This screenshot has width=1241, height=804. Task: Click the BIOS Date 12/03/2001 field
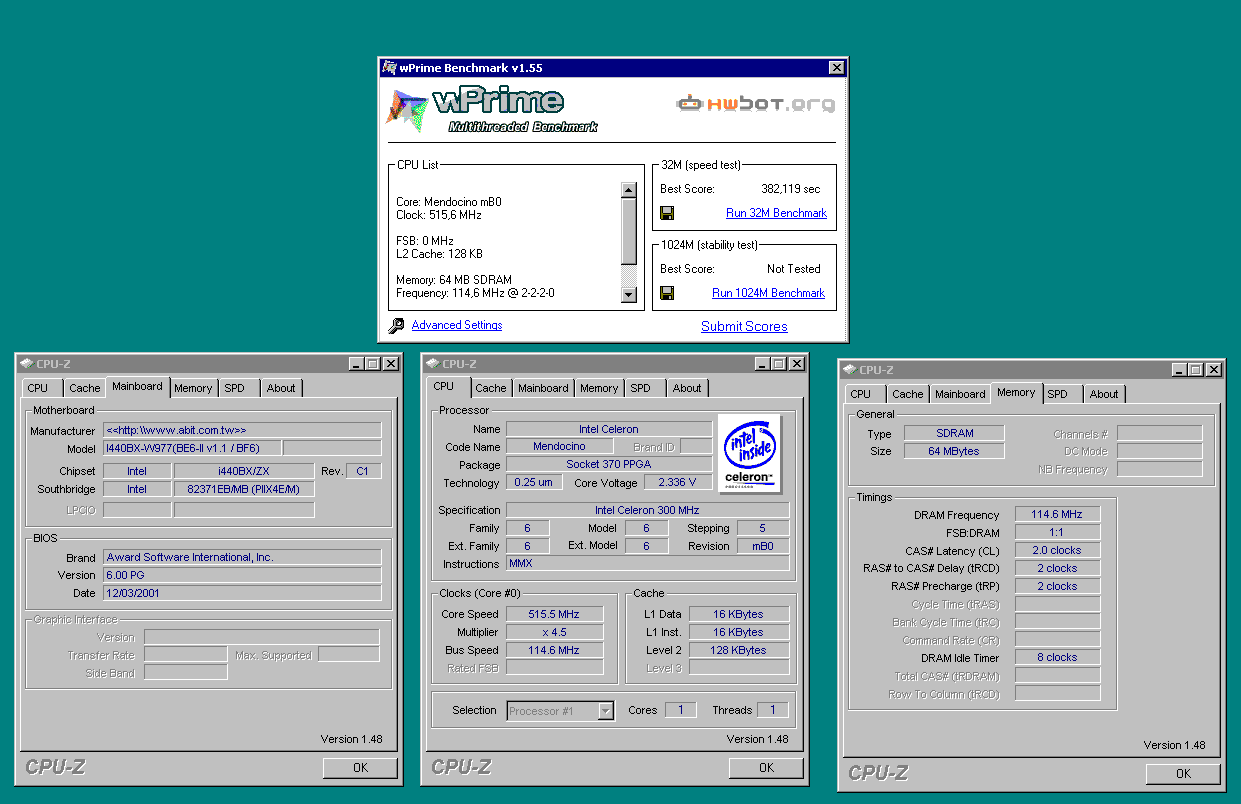242,593
